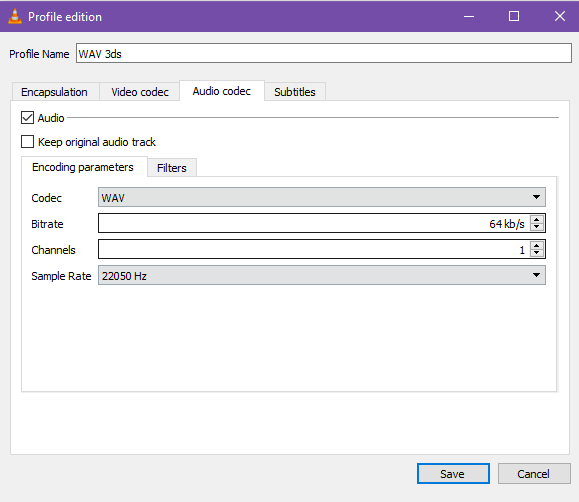Maximize the Profile edition window

pyautogui.click(x=514, y=16)
